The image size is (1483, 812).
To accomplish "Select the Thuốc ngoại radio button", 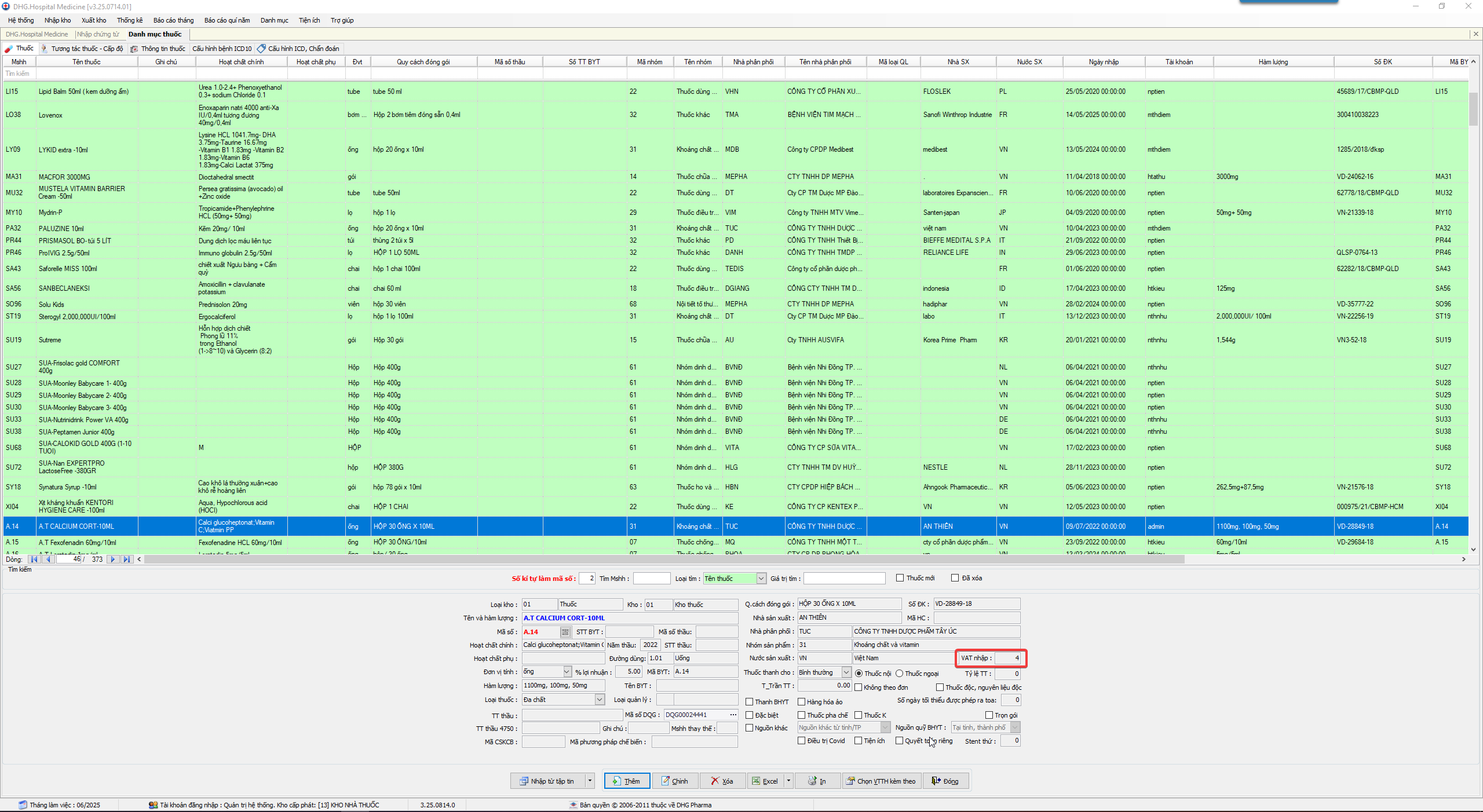I will [900, 673].
